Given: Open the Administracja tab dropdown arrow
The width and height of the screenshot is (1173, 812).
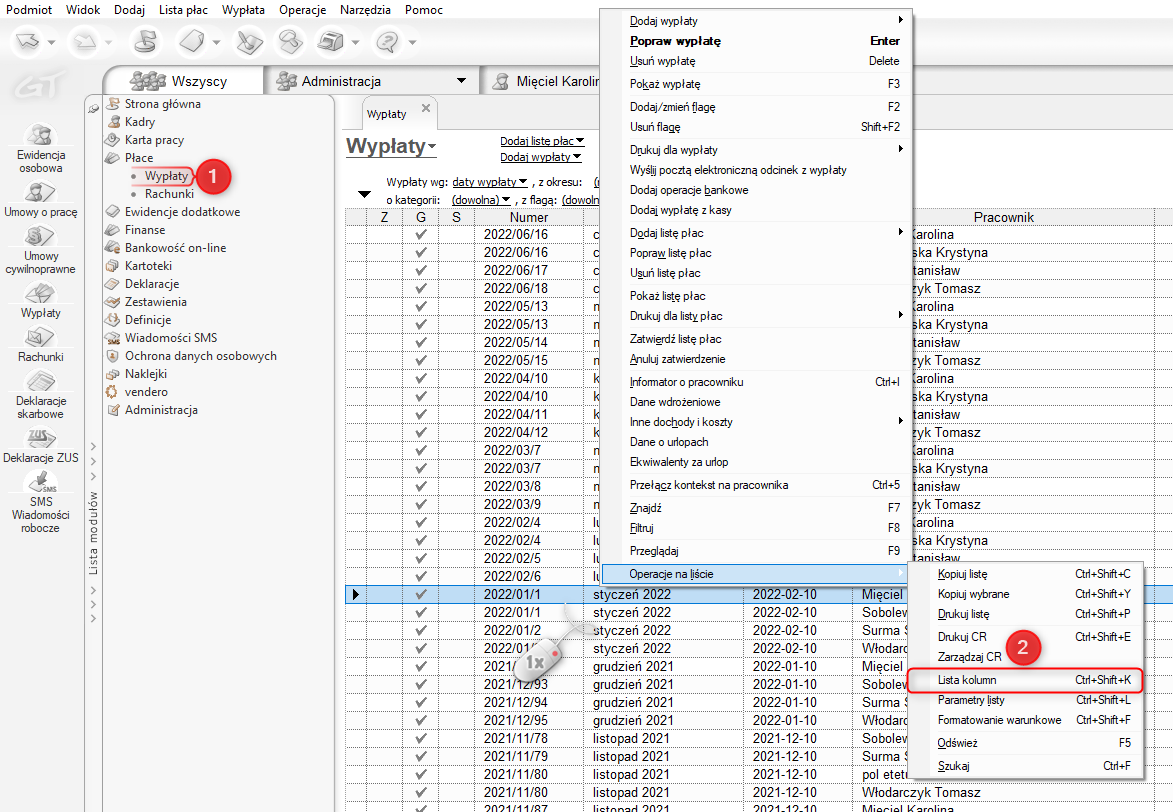Looking at the screenshot, I should coord(461,81).
